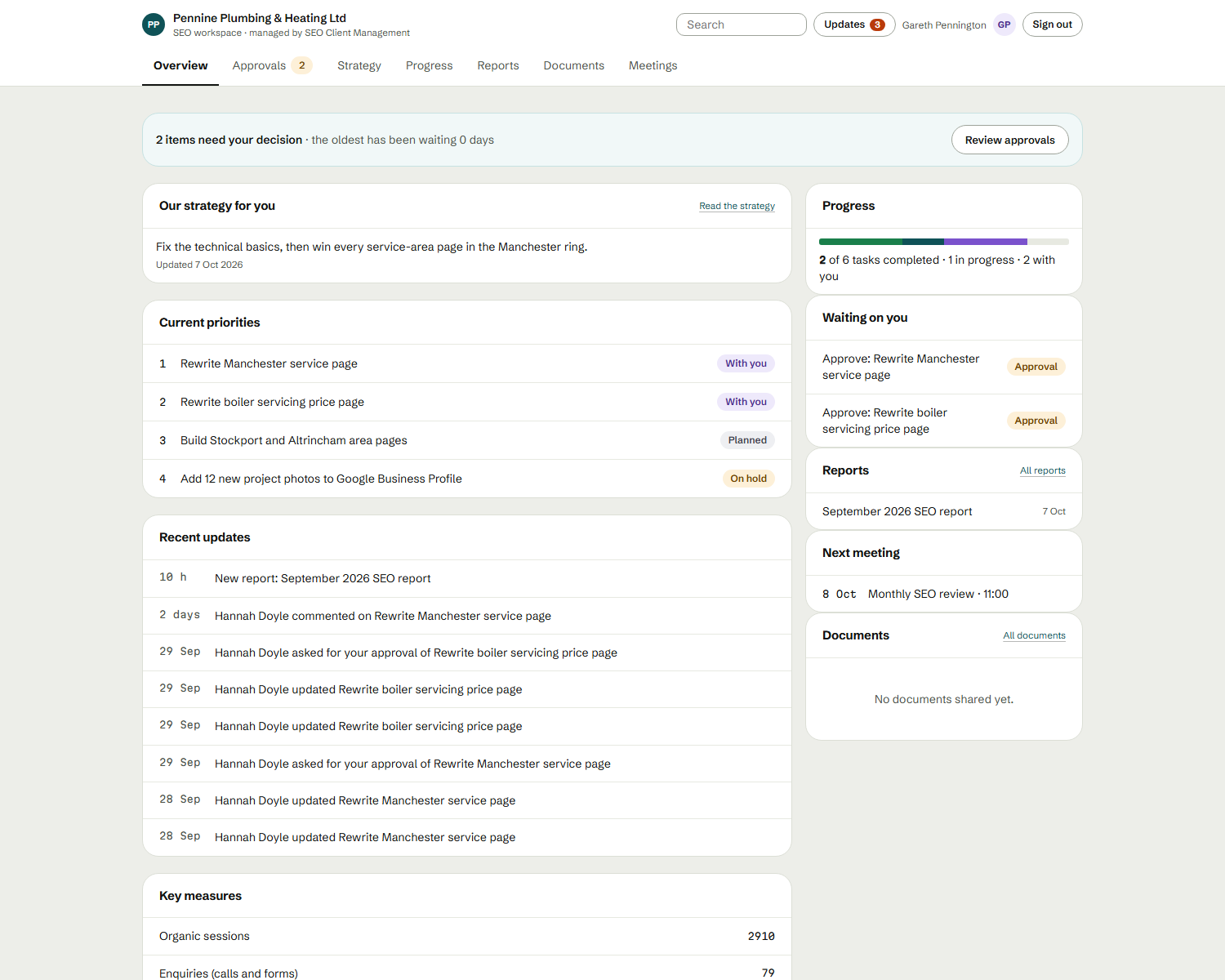The image size is (1225, 980).
Task: Open the Updates notifications button
Action: click(x=854, y=24)
